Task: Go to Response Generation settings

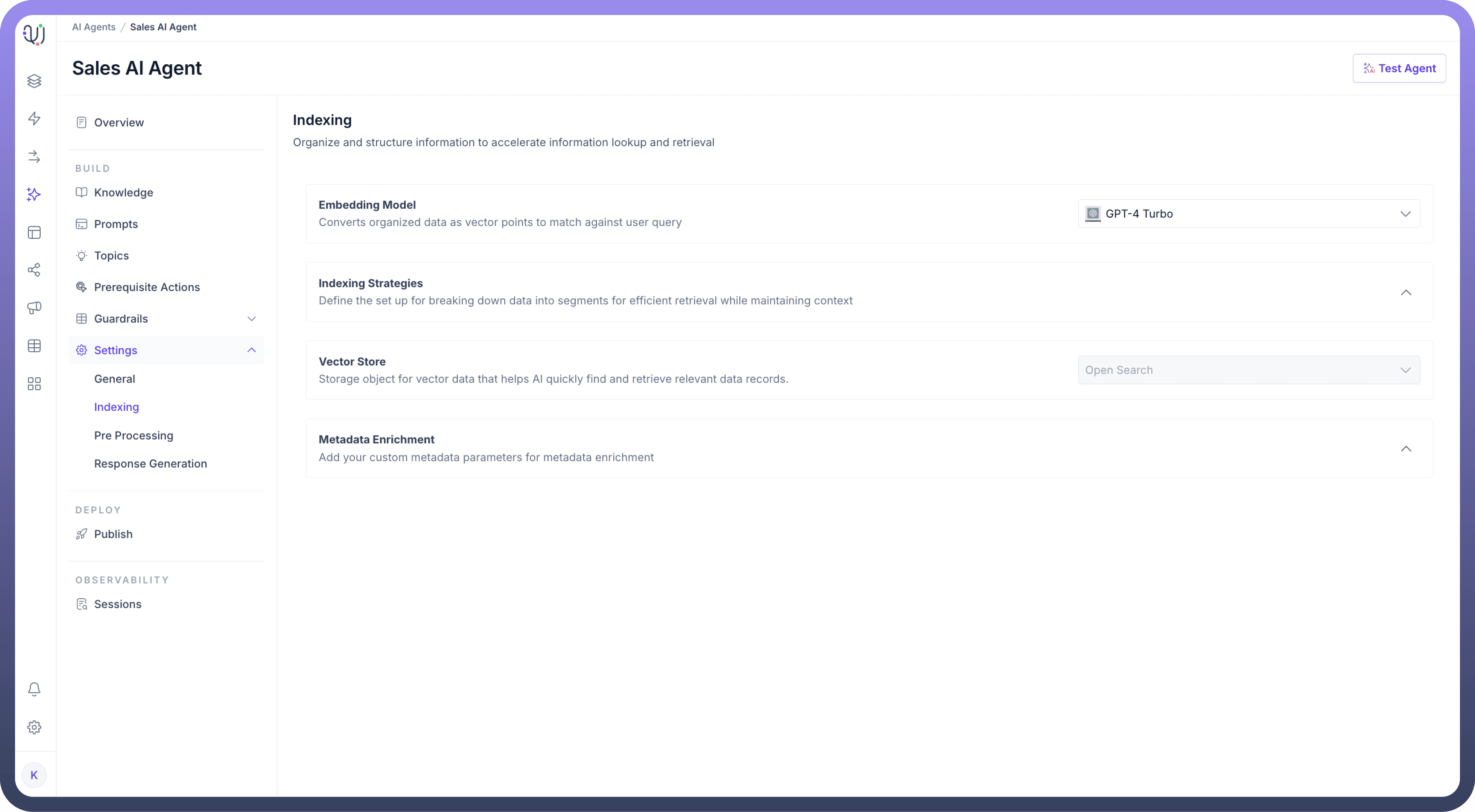Action: [151, 463]
